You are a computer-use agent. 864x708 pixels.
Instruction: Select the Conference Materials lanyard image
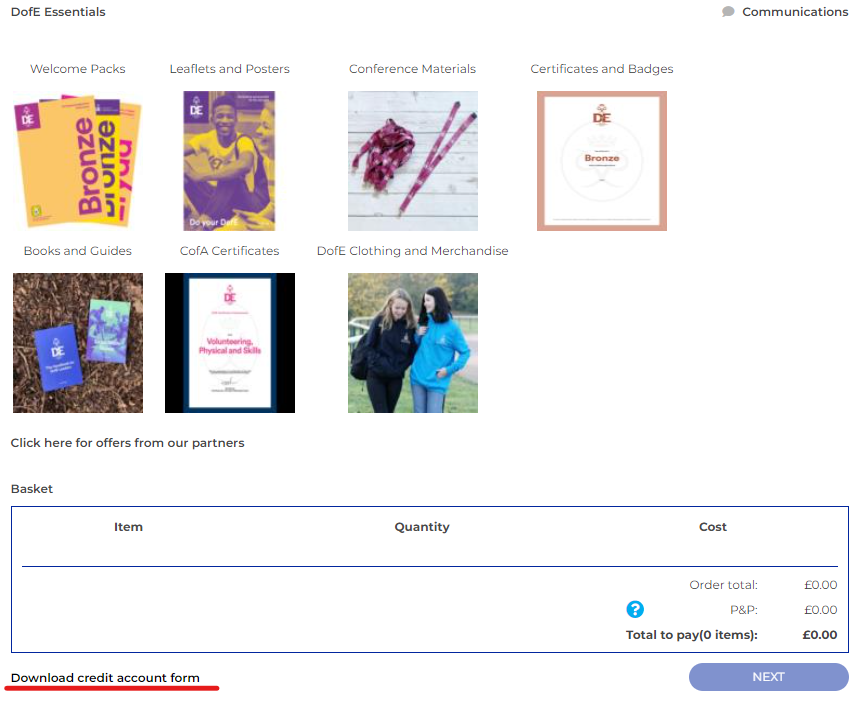coord(413,161)
